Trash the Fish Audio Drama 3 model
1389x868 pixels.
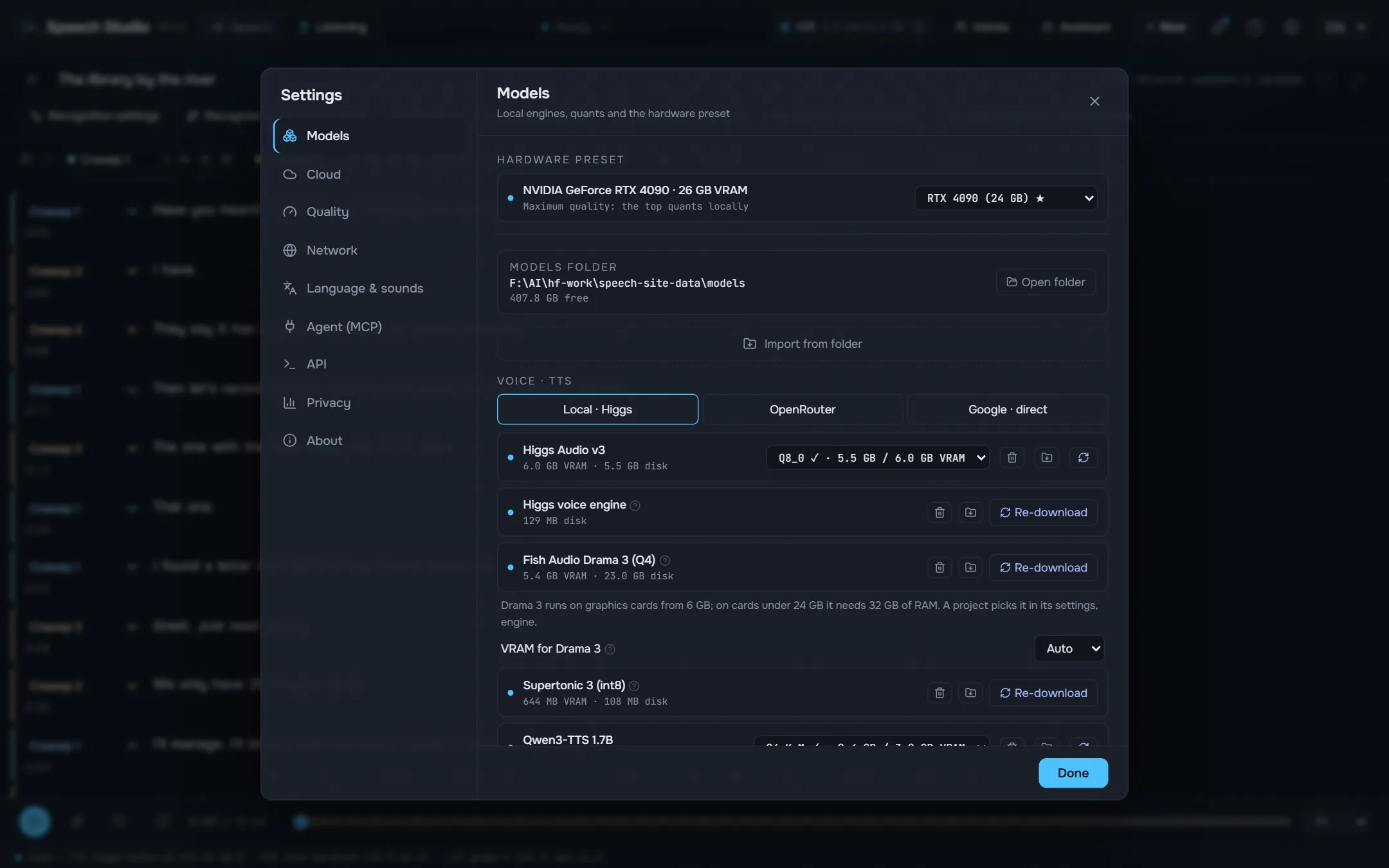(x=940, y=568)
